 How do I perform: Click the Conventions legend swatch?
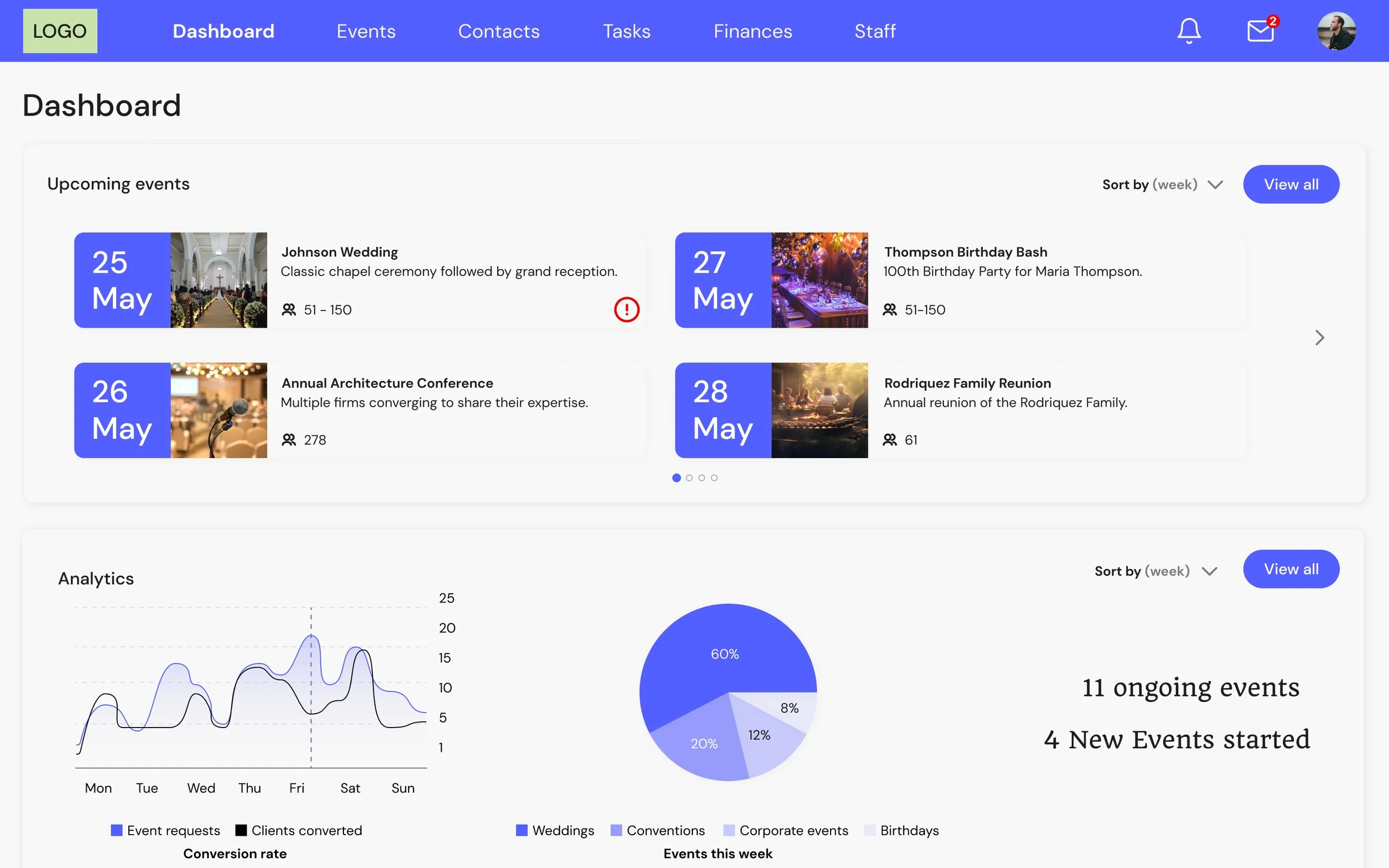click(x=616, y=830)
